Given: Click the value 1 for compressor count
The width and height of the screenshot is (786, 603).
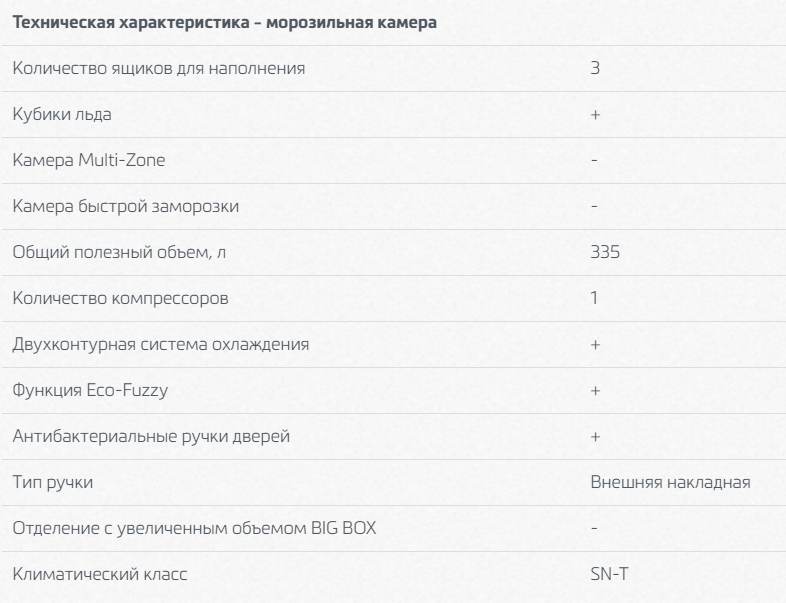Looking at the screenshot, I should pos(595,298).
